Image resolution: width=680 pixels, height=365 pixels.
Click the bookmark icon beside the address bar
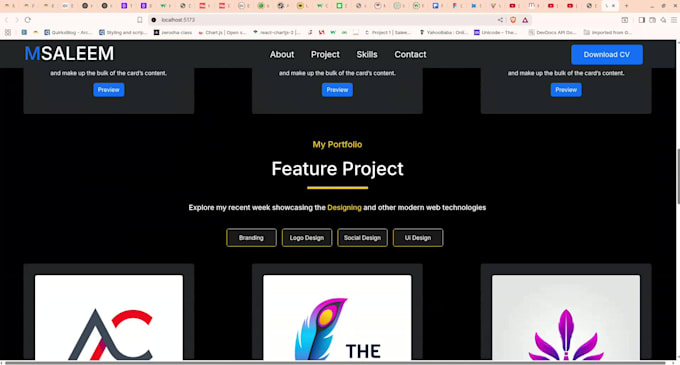coord(140,20)
